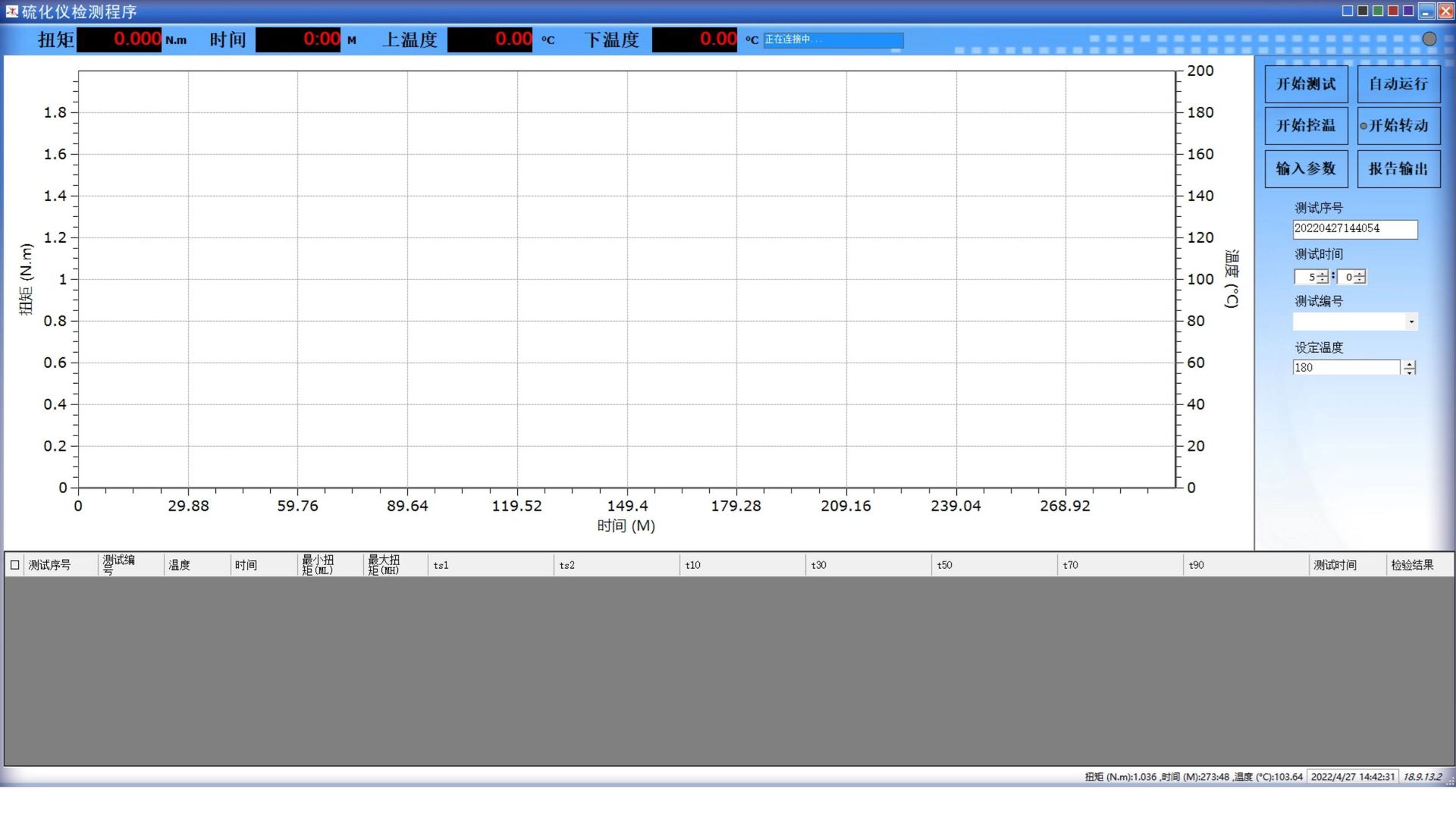The width and height of the screenshot is (1456, 817).
Task: Click the 扭矩 readout showing 0.000
Action: point(119,39)
